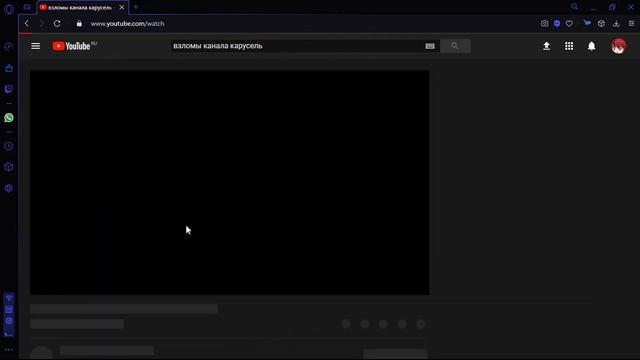Open a new tab with plus button
Screen dimensions: 640x360
click(136, 7)
